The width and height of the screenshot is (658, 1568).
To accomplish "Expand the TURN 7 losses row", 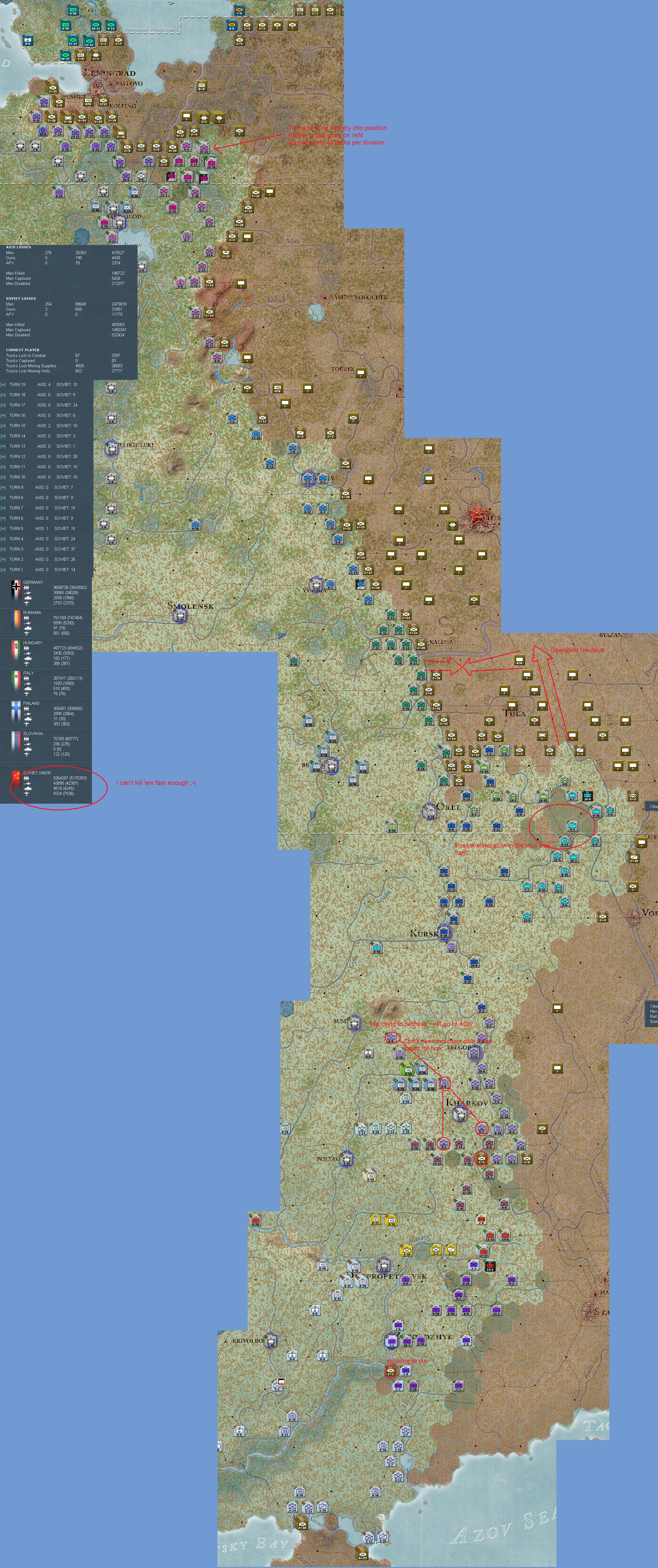I will point(3,508).
